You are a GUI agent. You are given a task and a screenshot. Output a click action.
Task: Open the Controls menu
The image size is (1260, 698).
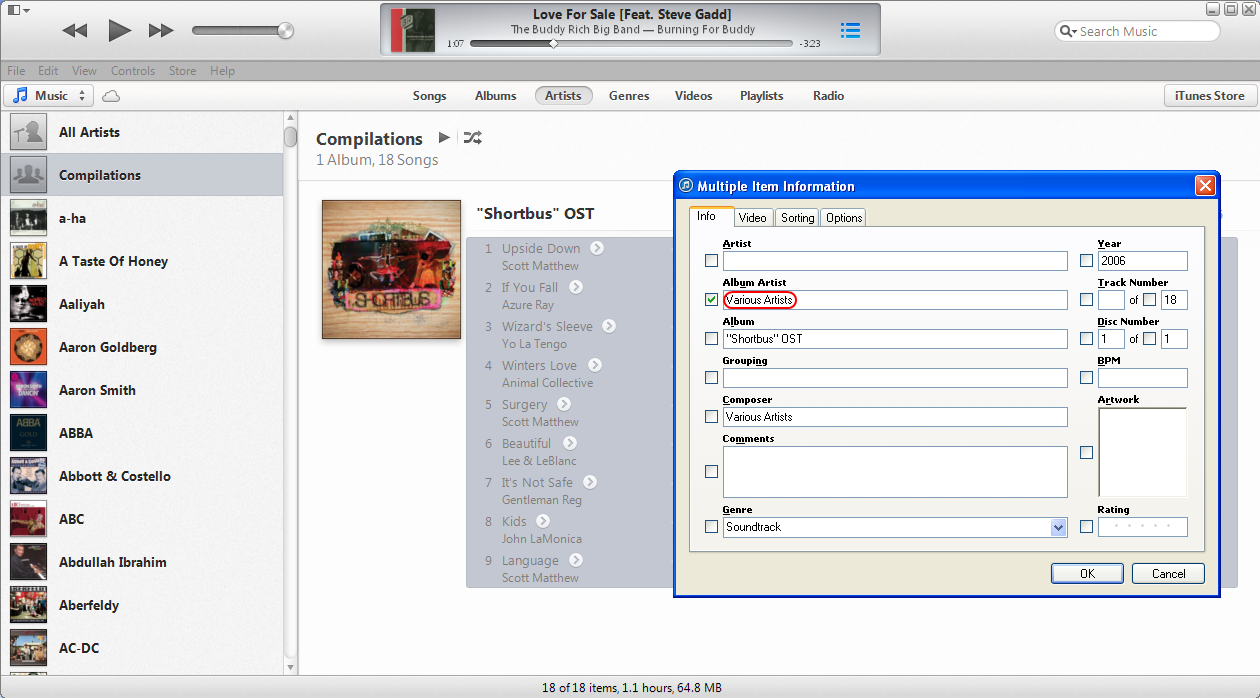point(133,71)
